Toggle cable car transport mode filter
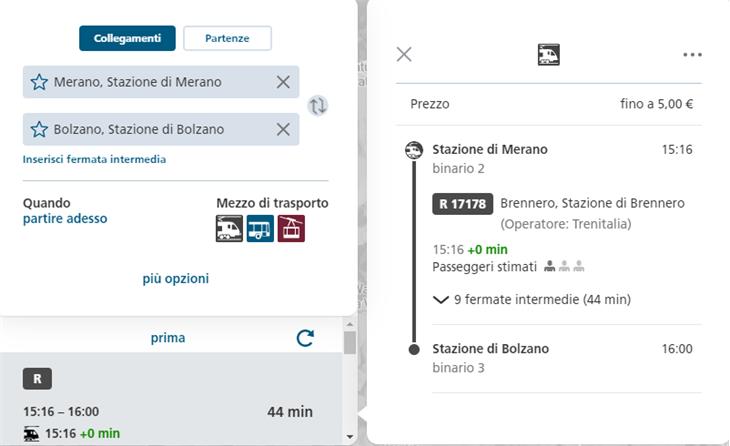The height and width of the screenshot is (446, 730). pyautogui.click(x=291, y=228)
